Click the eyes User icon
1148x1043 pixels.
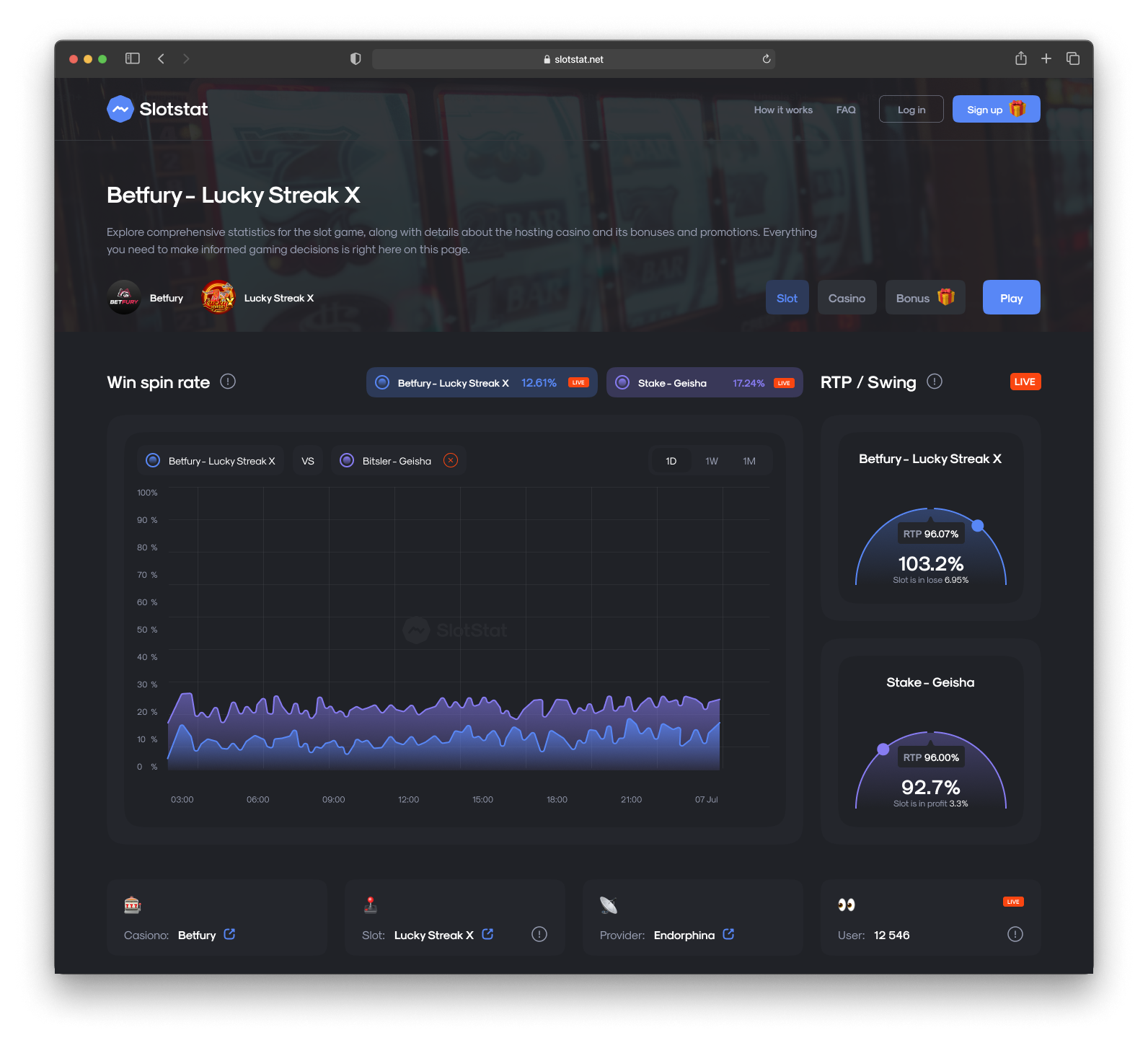(847, 905)
